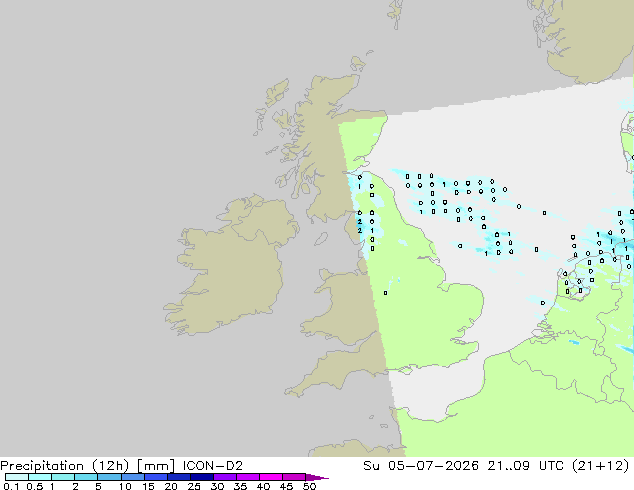Image resolution: width=634 pixels, height=490 pixels.
Task: Click the 'Precipitation (12h)' title text
Action: (x=65, y=466)
